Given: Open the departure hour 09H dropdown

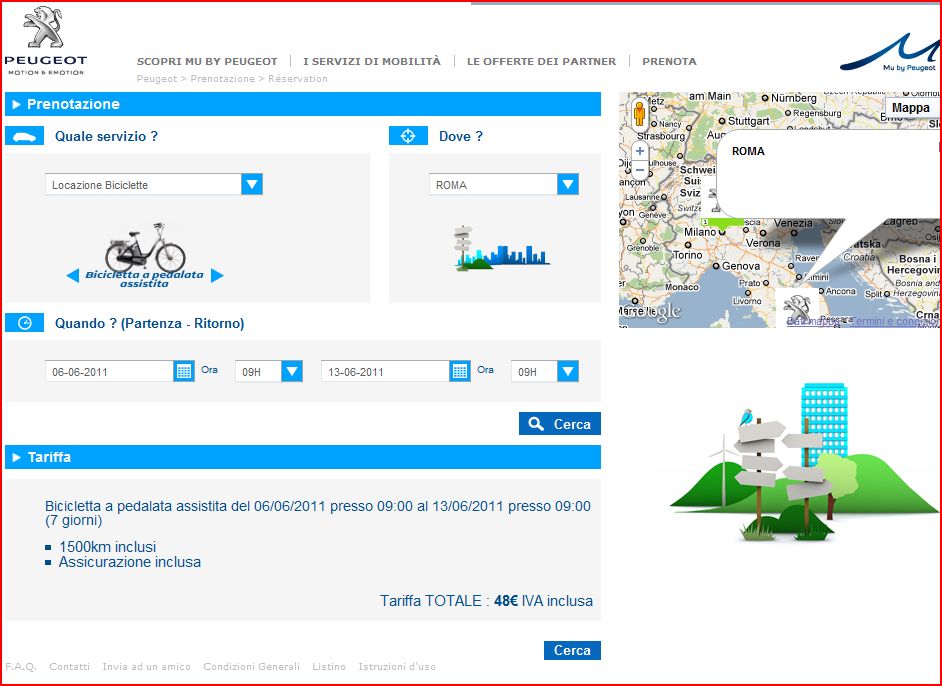Looking at the screenshot, I should [x=292, y=372].
